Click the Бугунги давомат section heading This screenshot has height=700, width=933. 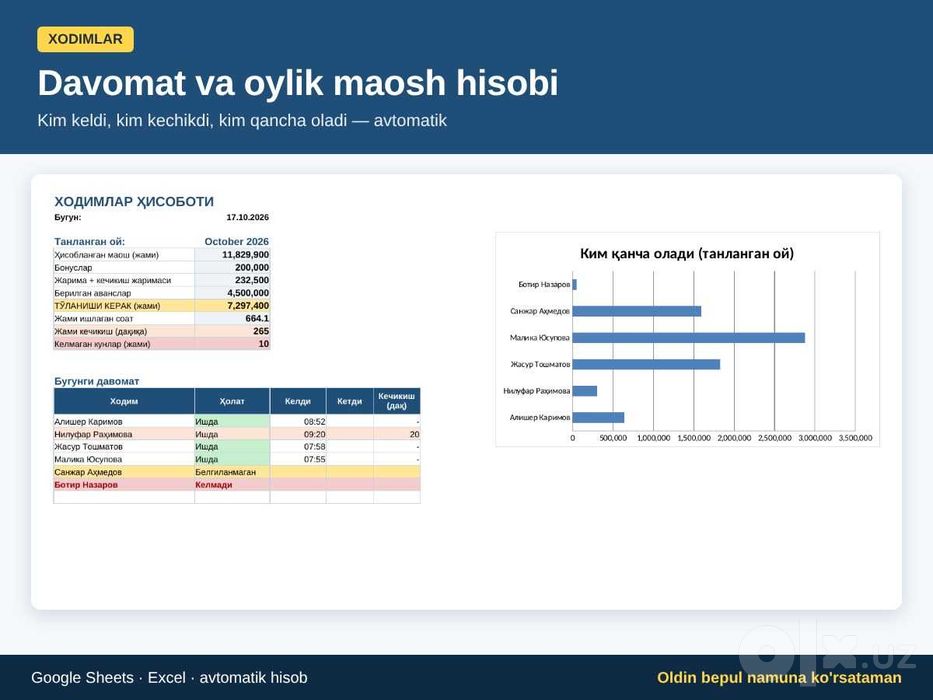click(x=96, y=381)
